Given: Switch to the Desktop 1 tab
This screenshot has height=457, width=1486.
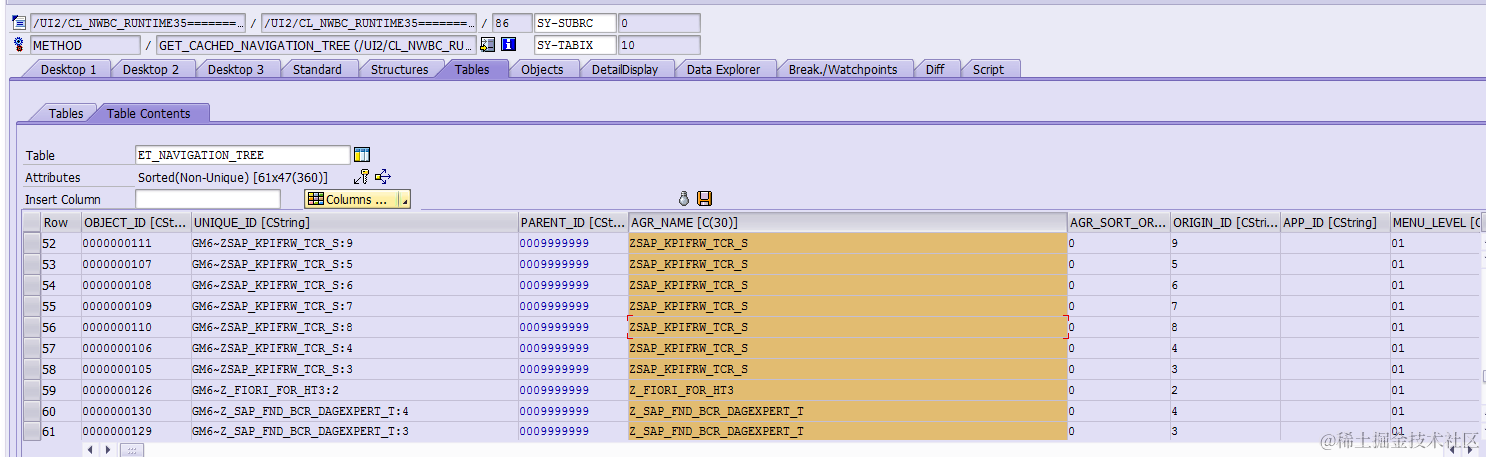Looking at the screenshot, I should (x=68, y=69).
